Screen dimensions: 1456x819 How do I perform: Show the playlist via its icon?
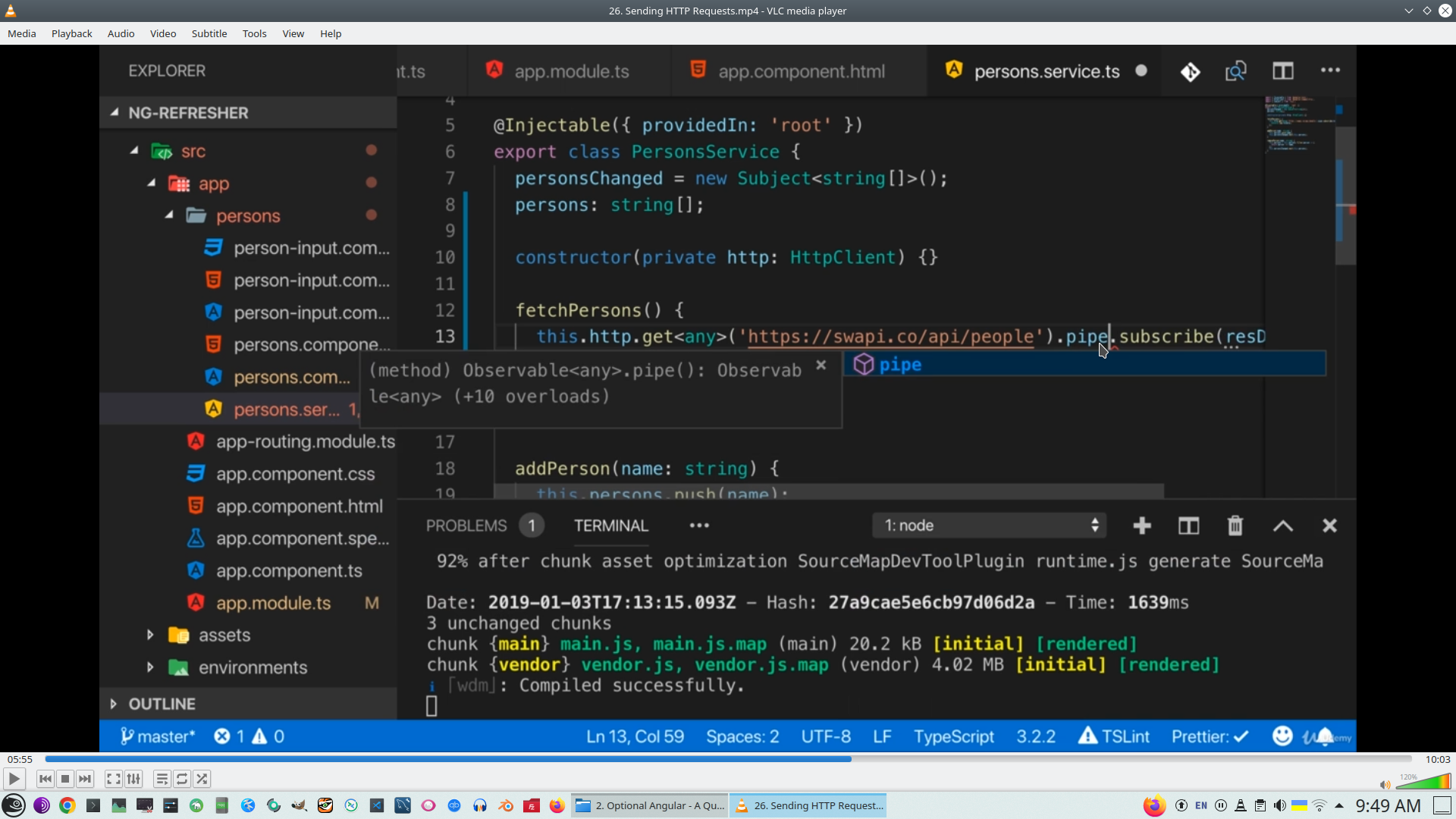click(x=162, y=779)
